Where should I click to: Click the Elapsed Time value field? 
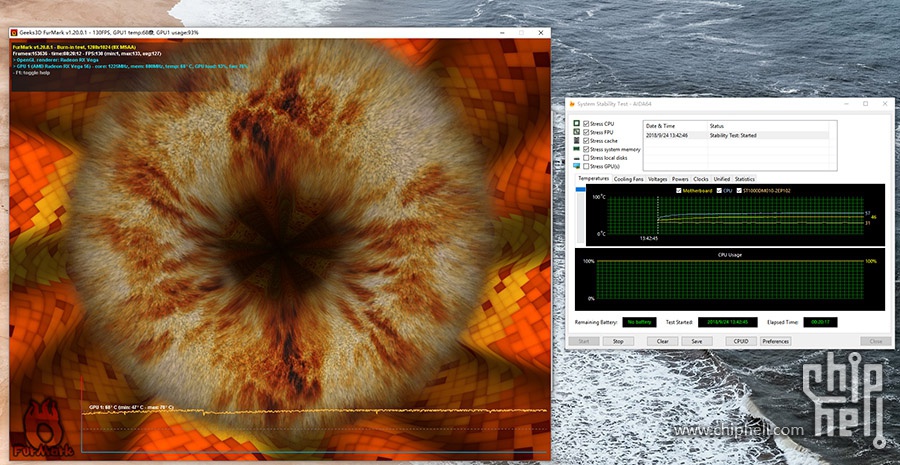pyautogui.click(x=820, y=322)
